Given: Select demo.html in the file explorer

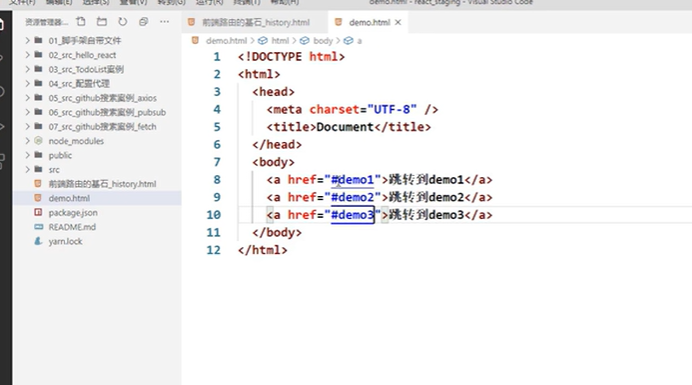Looking at the screenshot, I should (x=69, y=198).
